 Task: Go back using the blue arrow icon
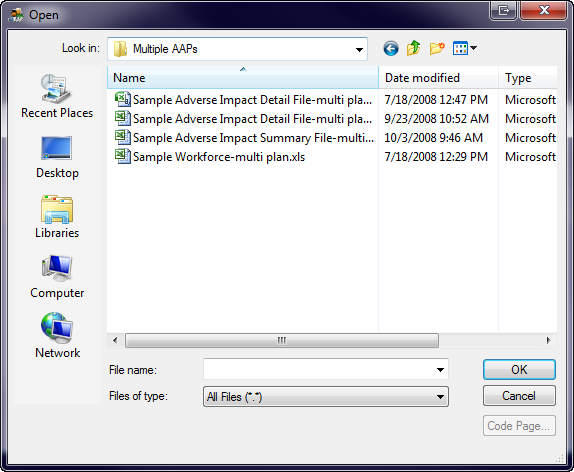[x=391, y=48]
